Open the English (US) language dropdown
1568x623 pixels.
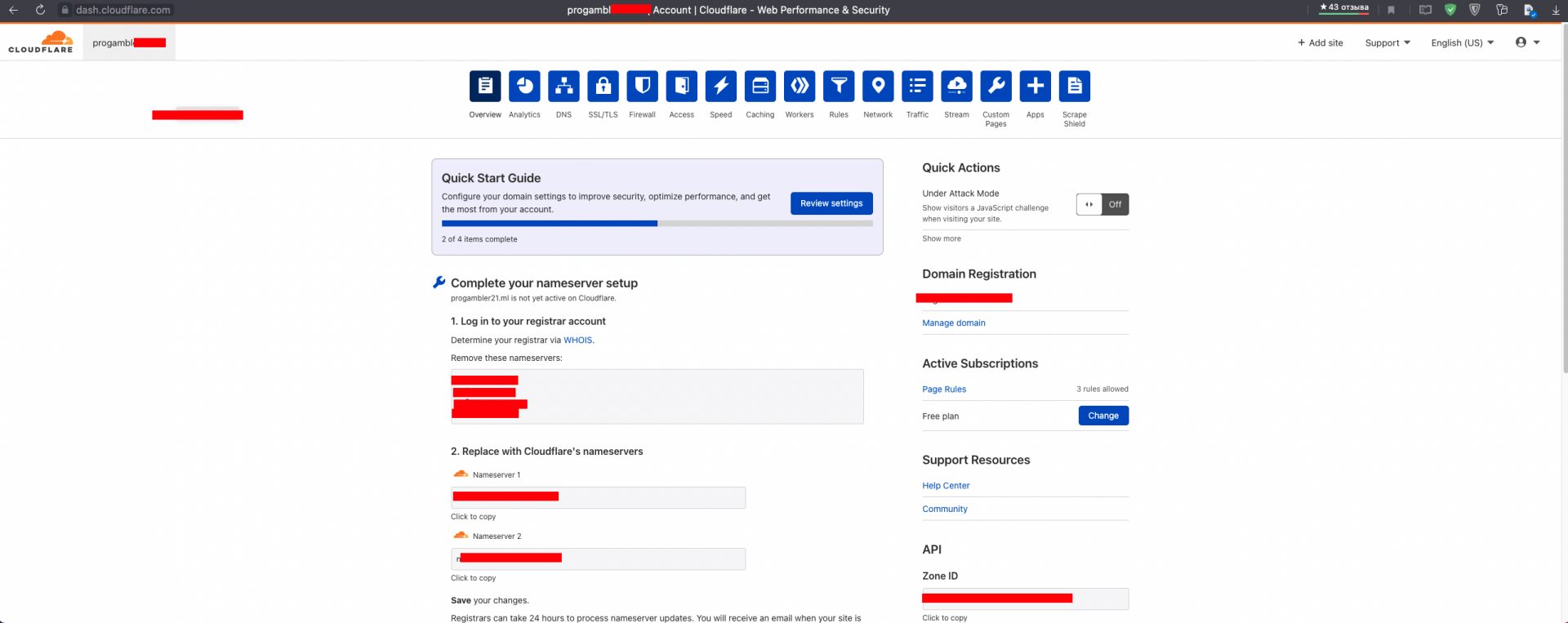[x=1461, y=43]
